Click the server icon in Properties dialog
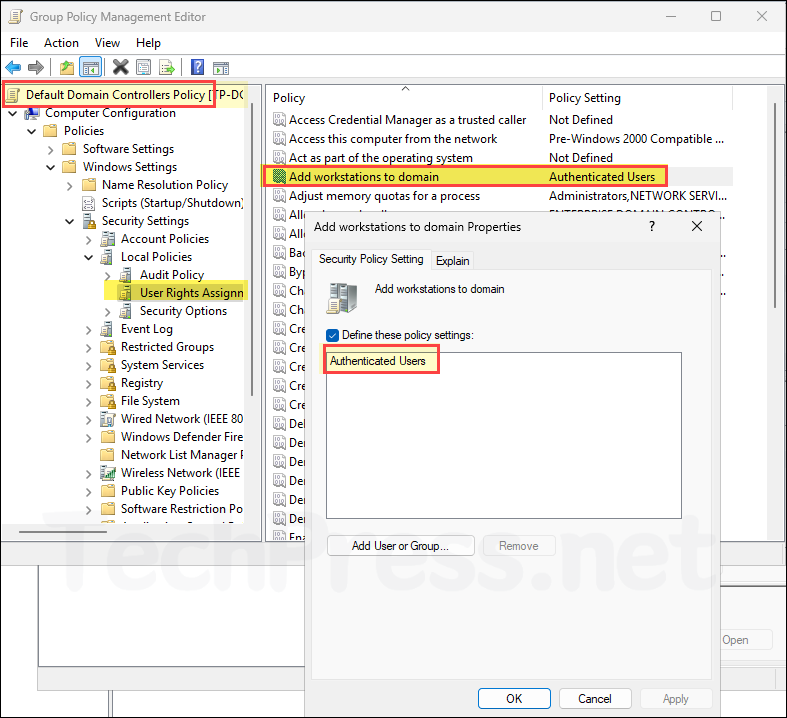 tap(342, 298)
